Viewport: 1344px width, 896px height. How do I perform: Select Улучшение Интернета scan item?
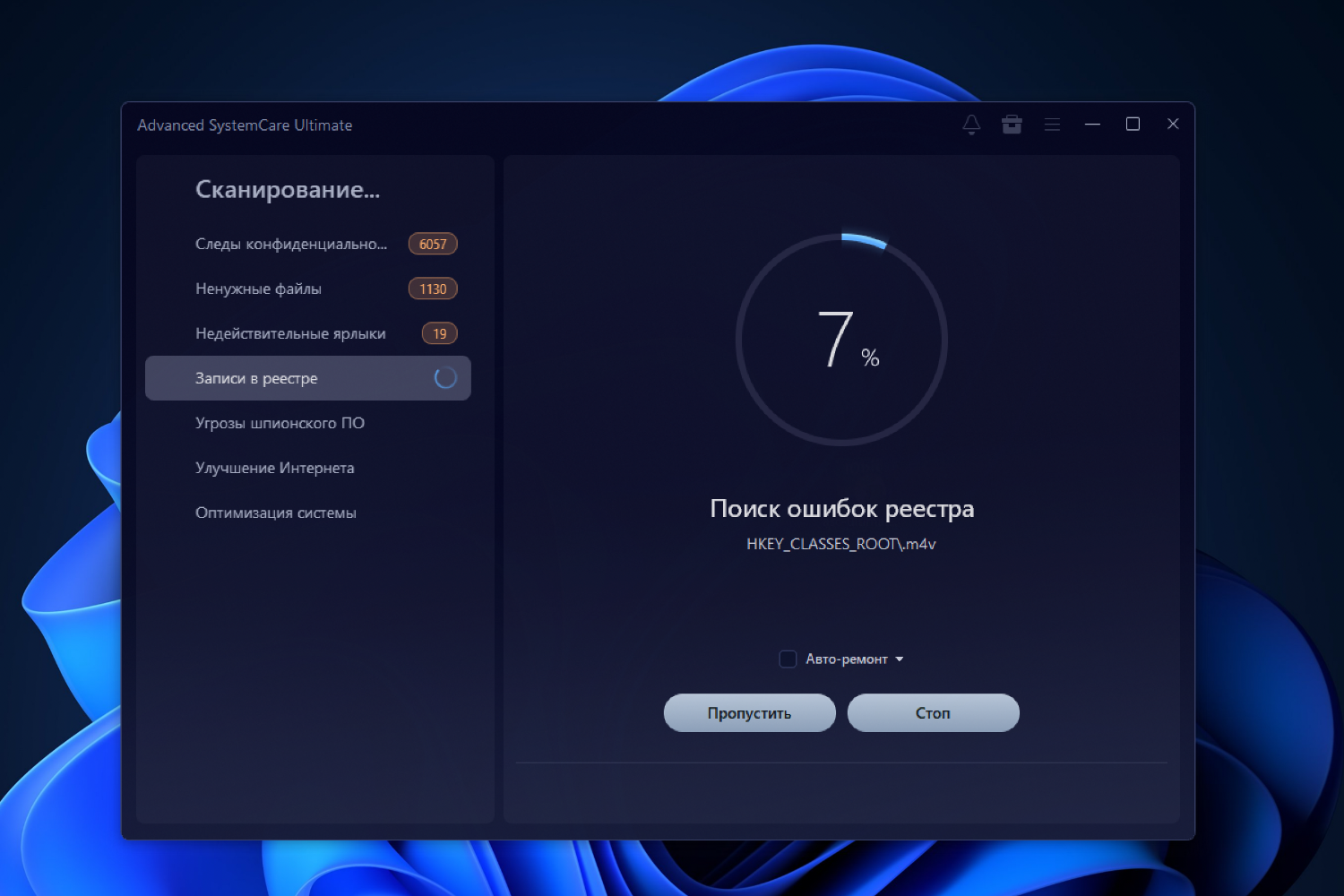coord(308,468)
